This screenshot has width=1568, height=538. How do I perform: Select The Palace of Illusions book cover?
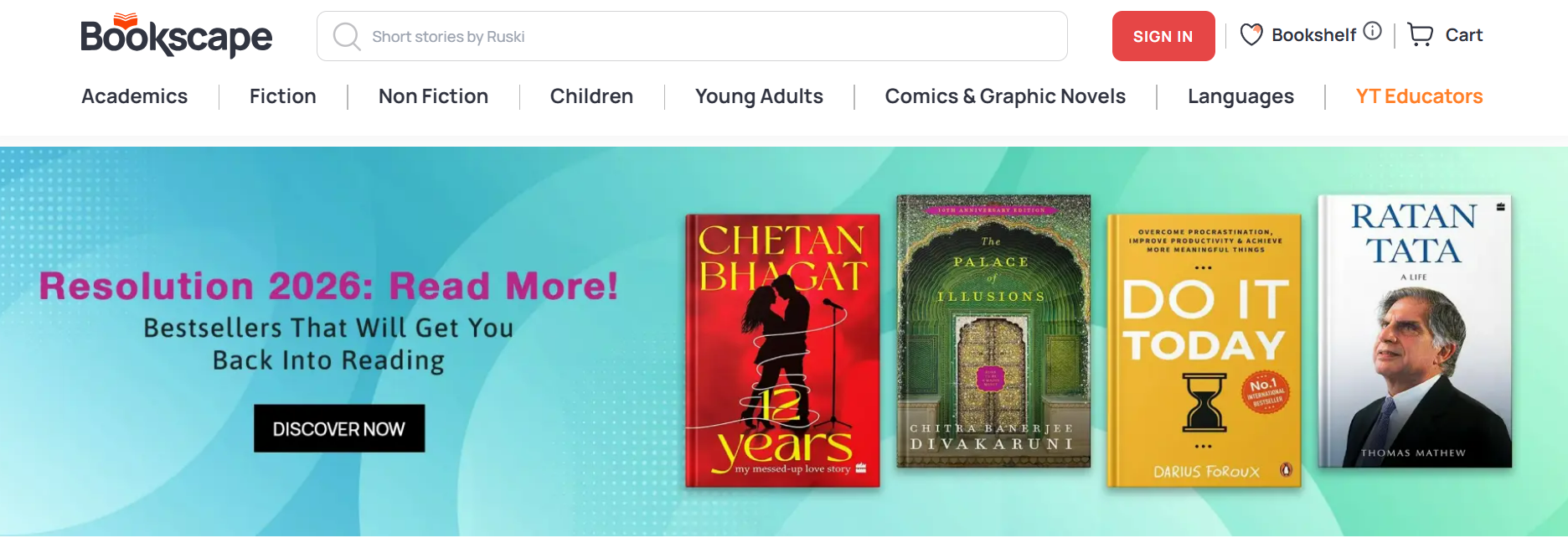993,331
